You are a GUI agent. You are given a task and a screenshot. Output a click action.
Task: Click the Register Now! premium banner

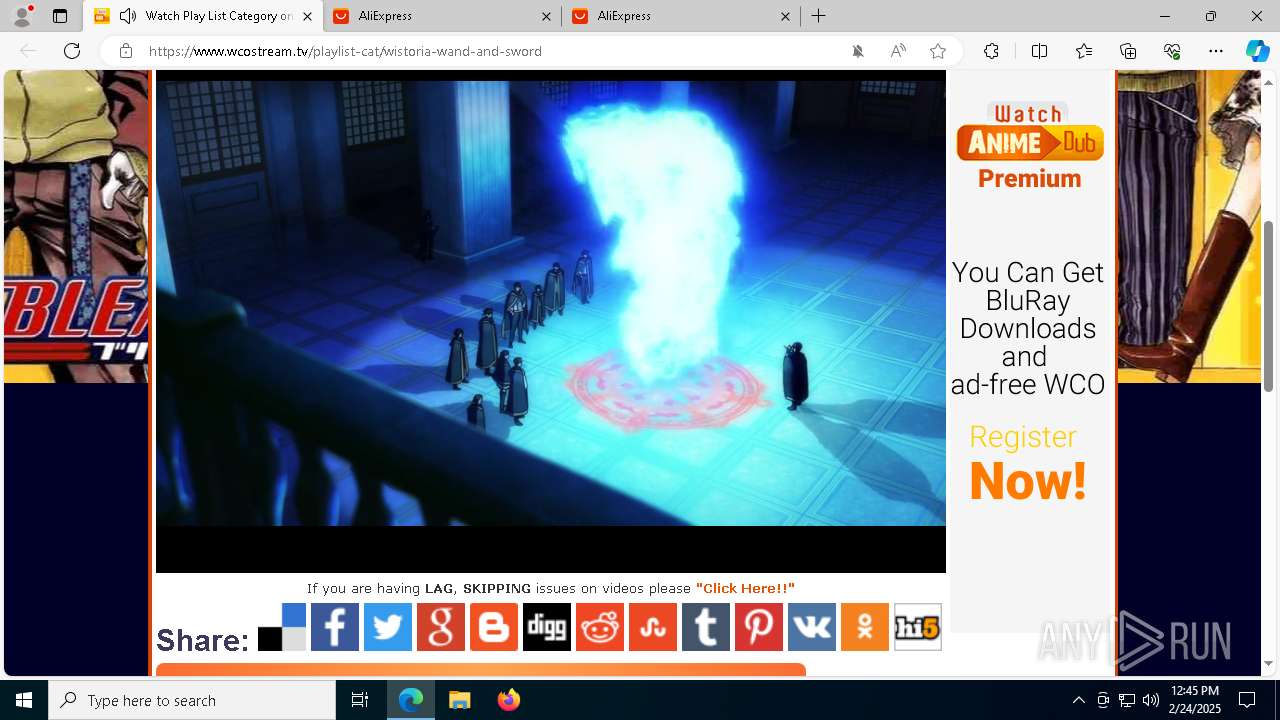1028,466
